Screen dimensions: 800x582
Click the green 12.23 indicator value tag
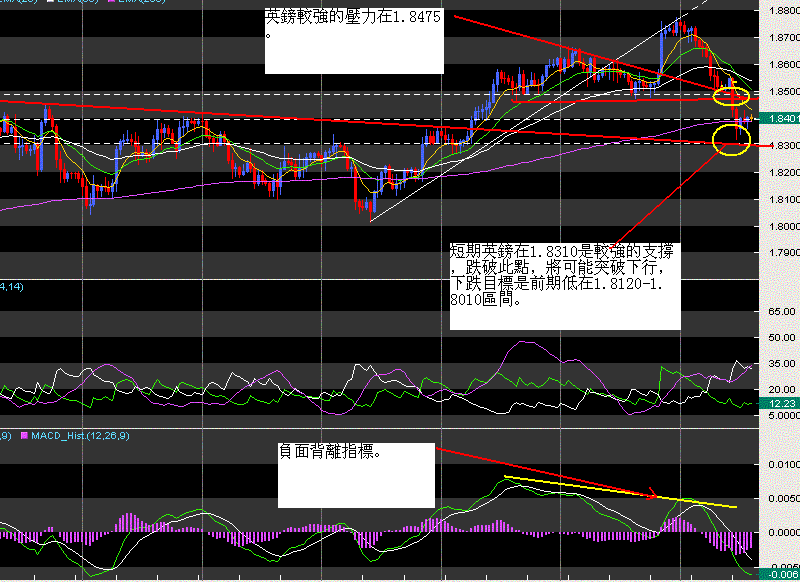pos(780,403)
